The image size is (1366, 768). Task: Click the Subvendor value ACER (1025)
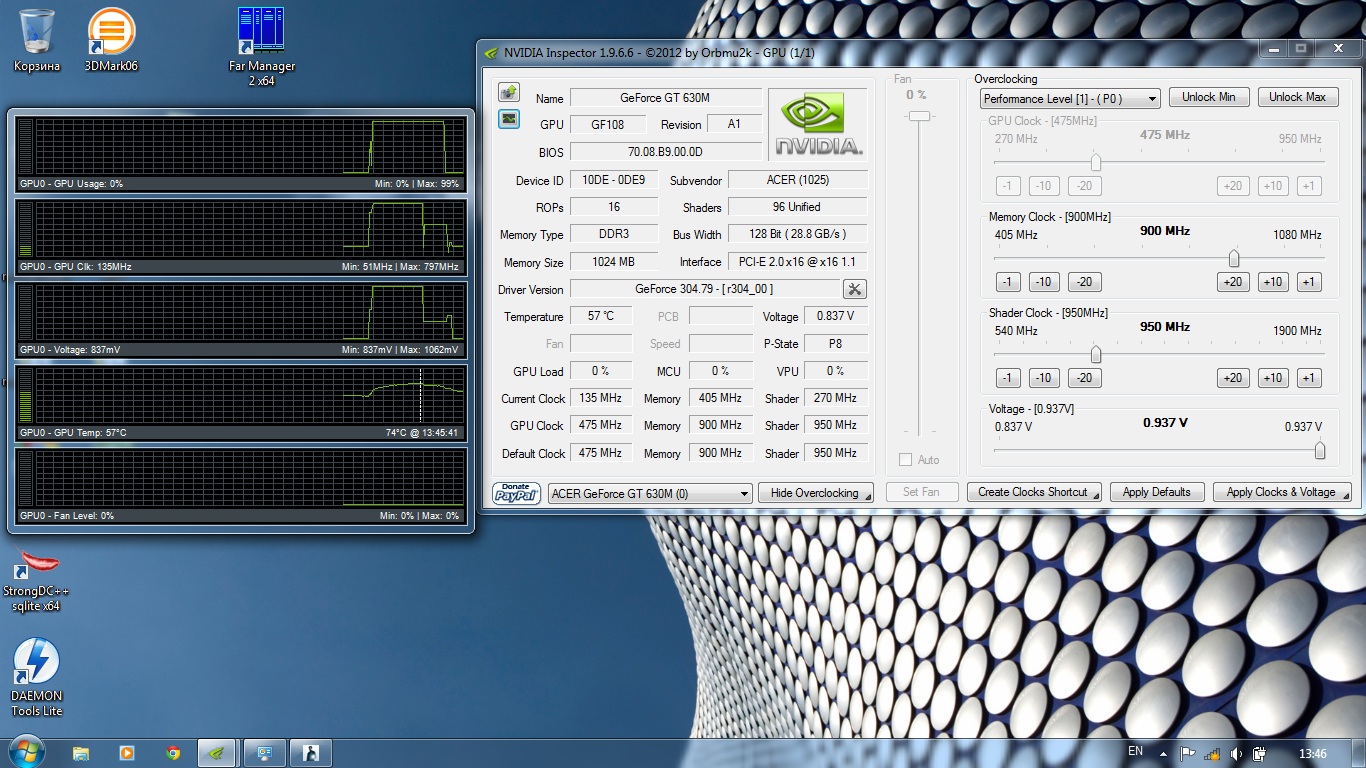click(798, 180)
